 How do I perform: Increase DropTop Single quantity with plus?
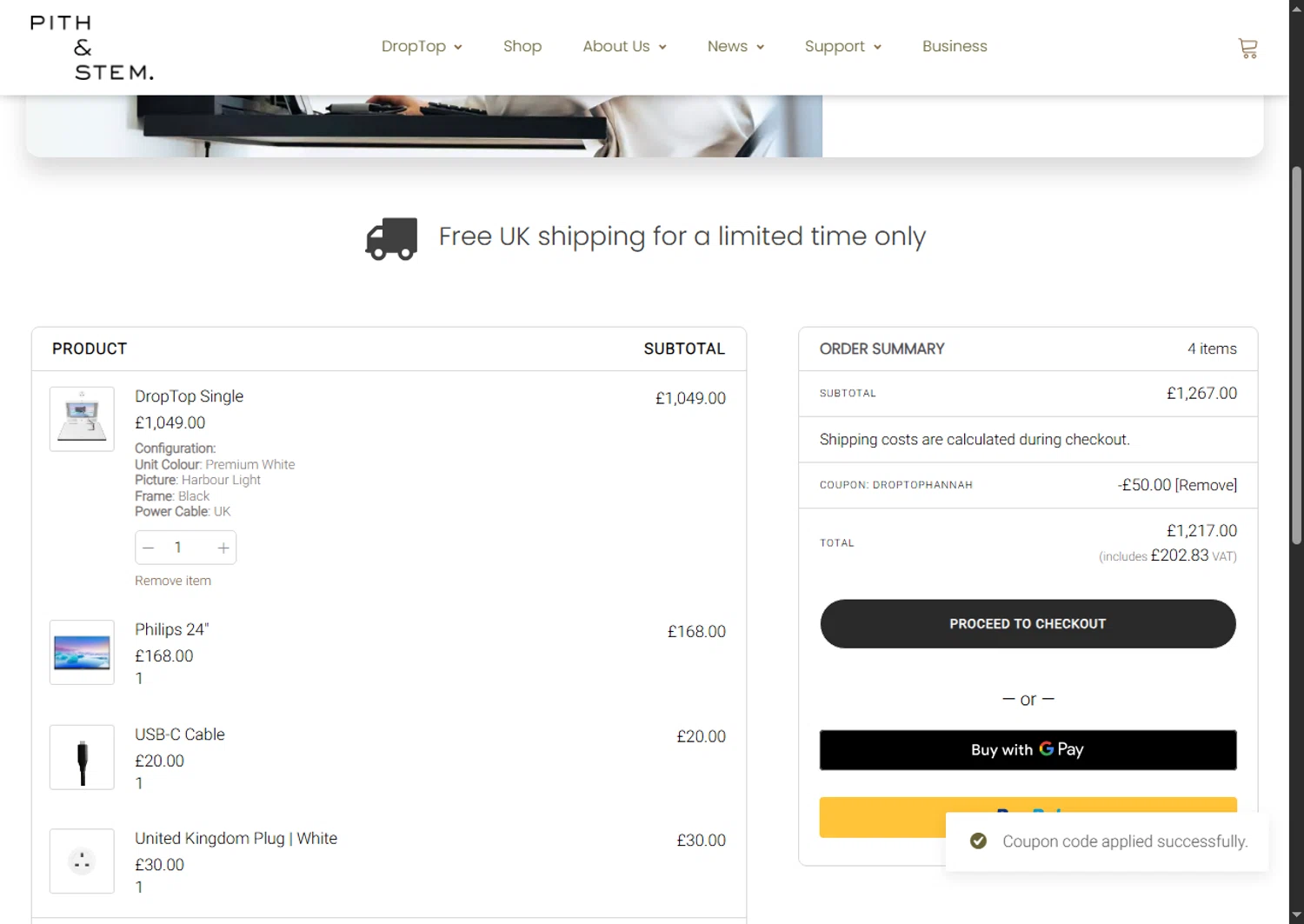223,548
